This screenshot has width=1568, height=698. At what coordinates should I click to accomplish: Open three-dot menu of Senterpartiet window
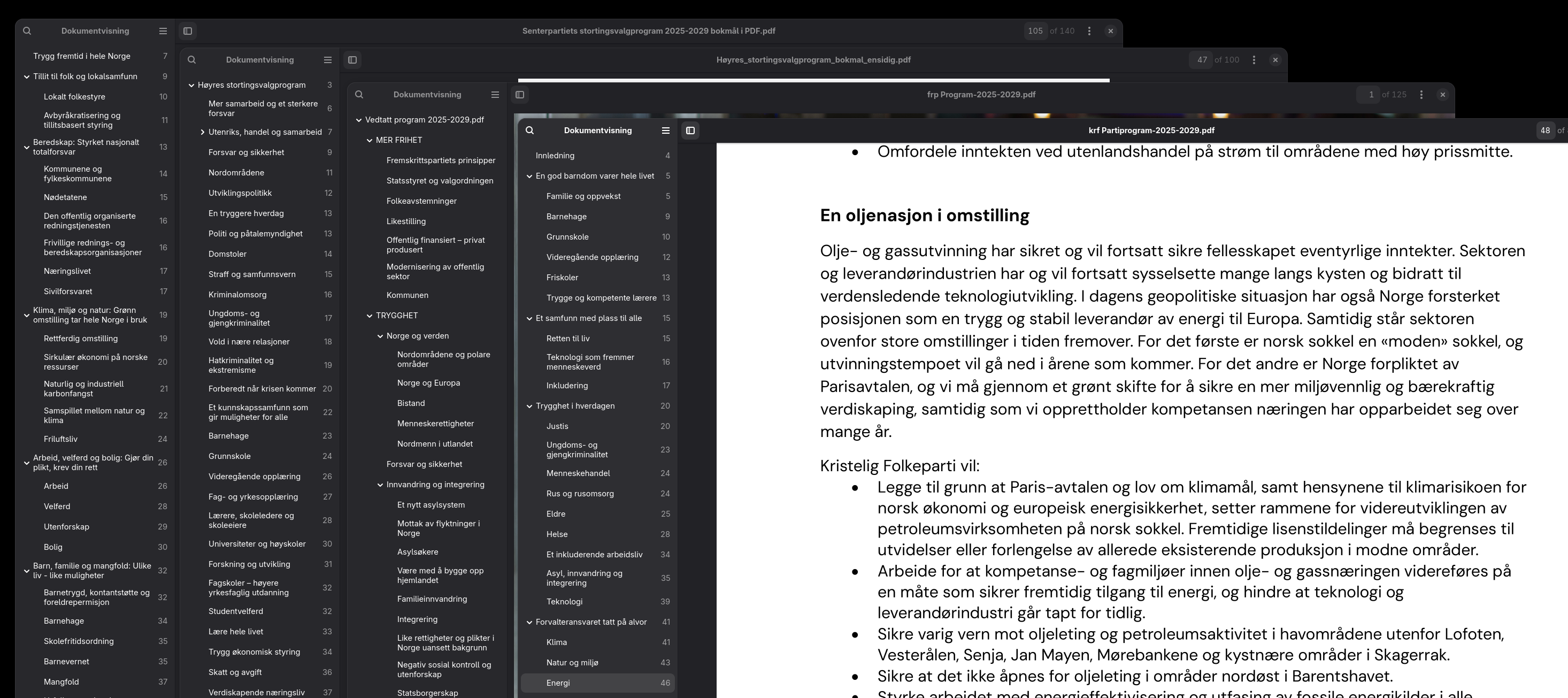tap(1089, 31)
